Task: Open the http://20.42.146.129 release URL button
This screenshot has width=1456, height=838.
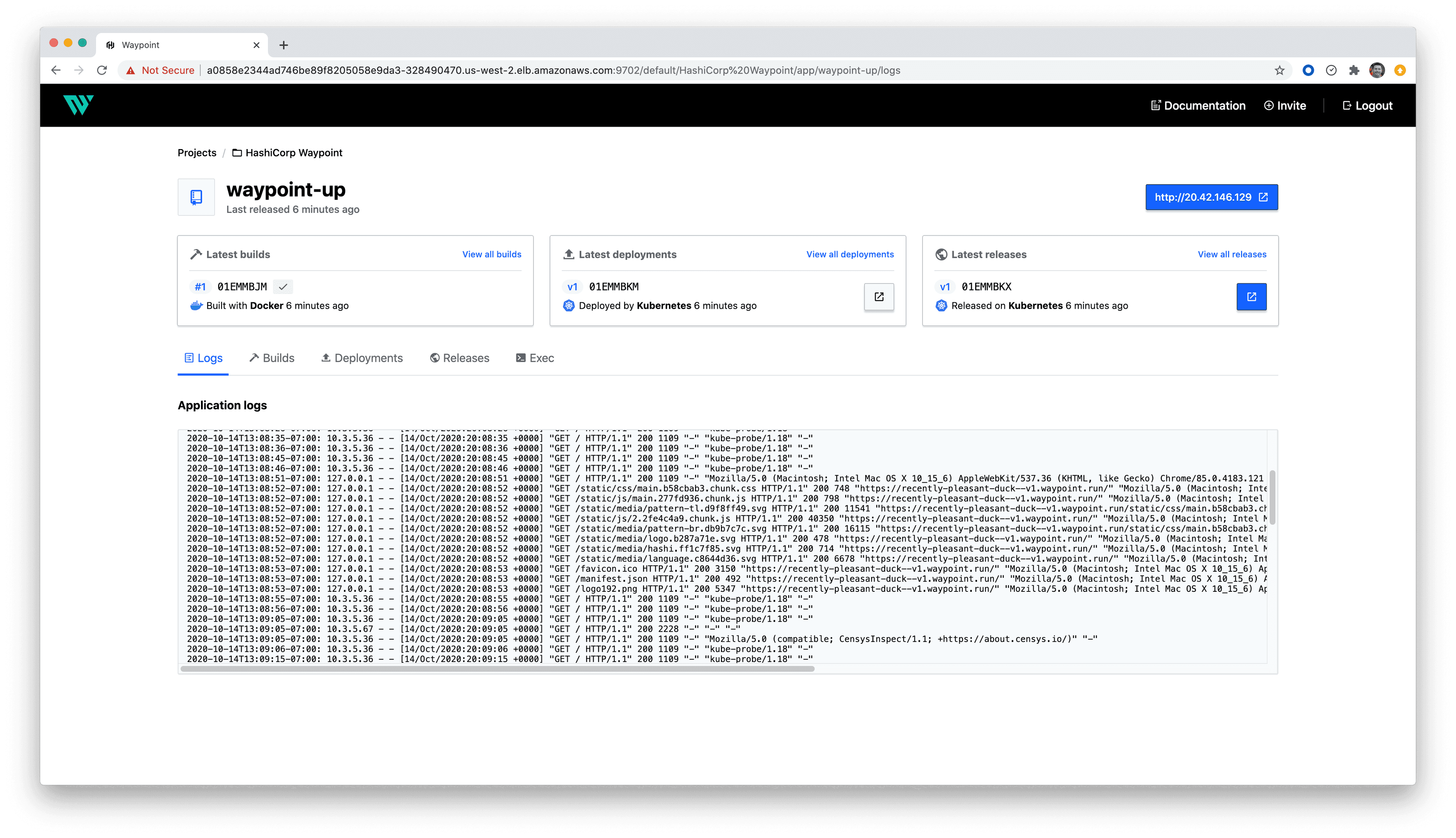Action: (1211, 197)
